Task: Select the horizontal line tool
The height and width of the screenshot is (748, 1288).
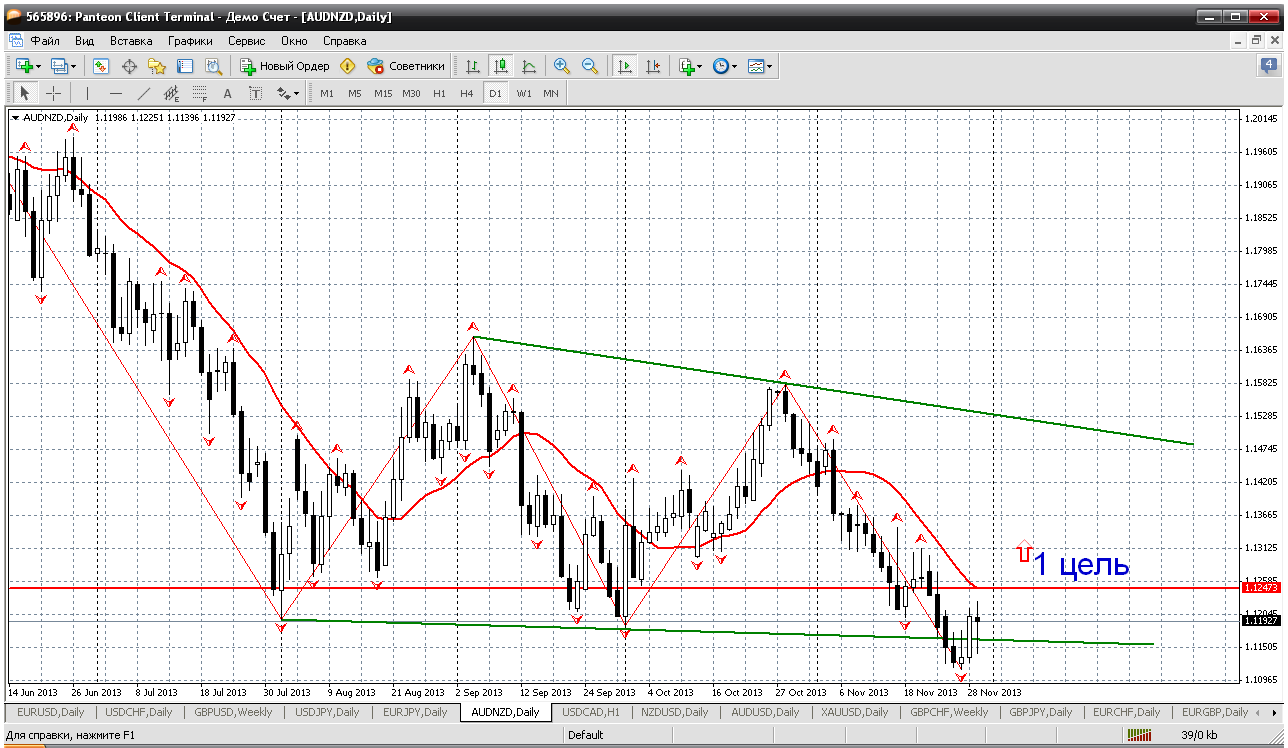Action: [115, 93]
